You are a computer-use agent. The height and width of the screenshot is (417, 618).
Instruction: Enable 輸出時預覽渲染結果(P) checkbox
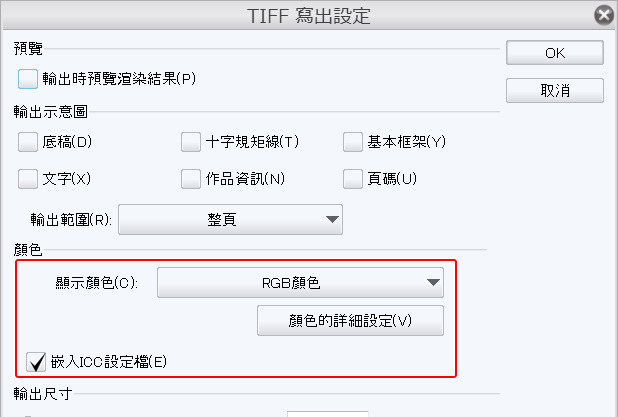click(28, 79)
